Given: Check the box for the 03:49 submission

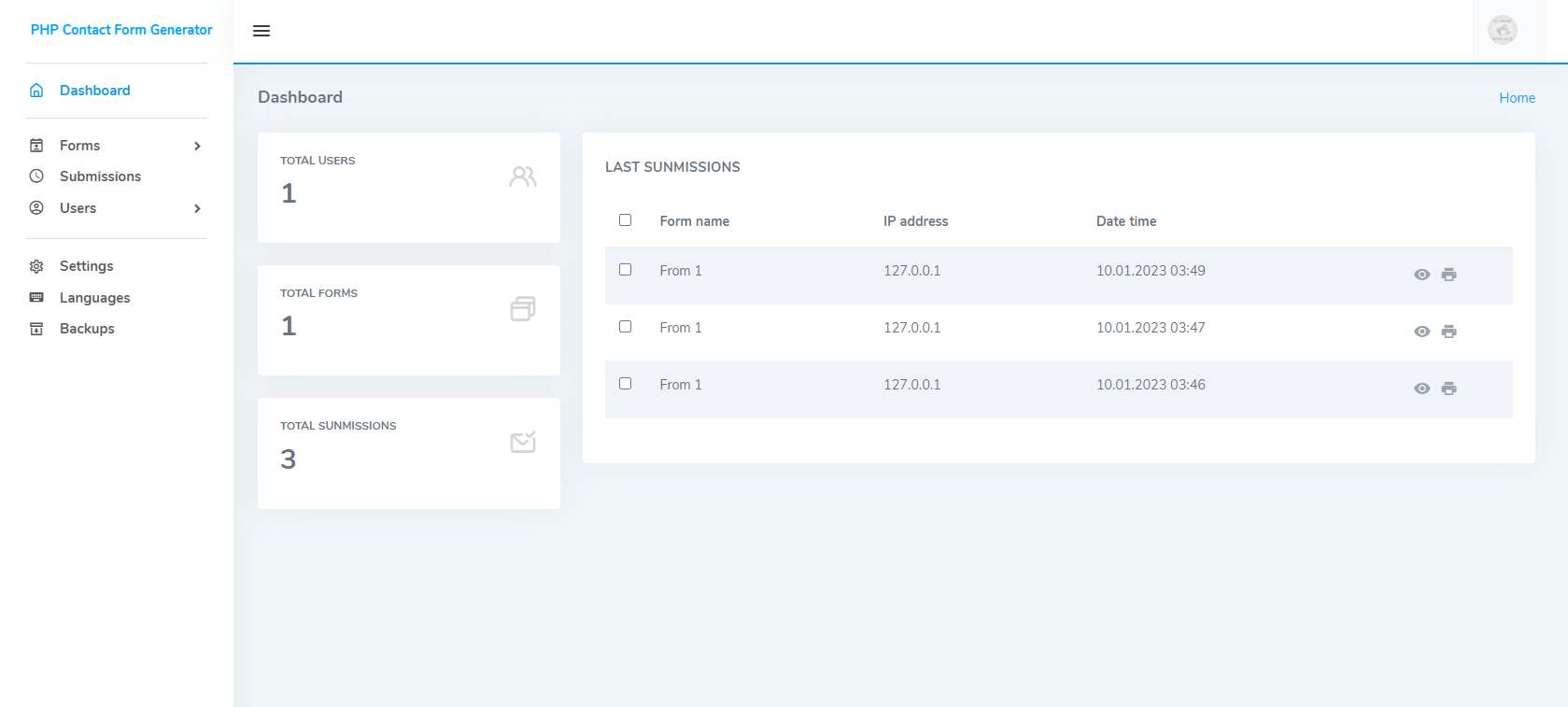Looking at the screenshot, I should (x=625, y=270).
